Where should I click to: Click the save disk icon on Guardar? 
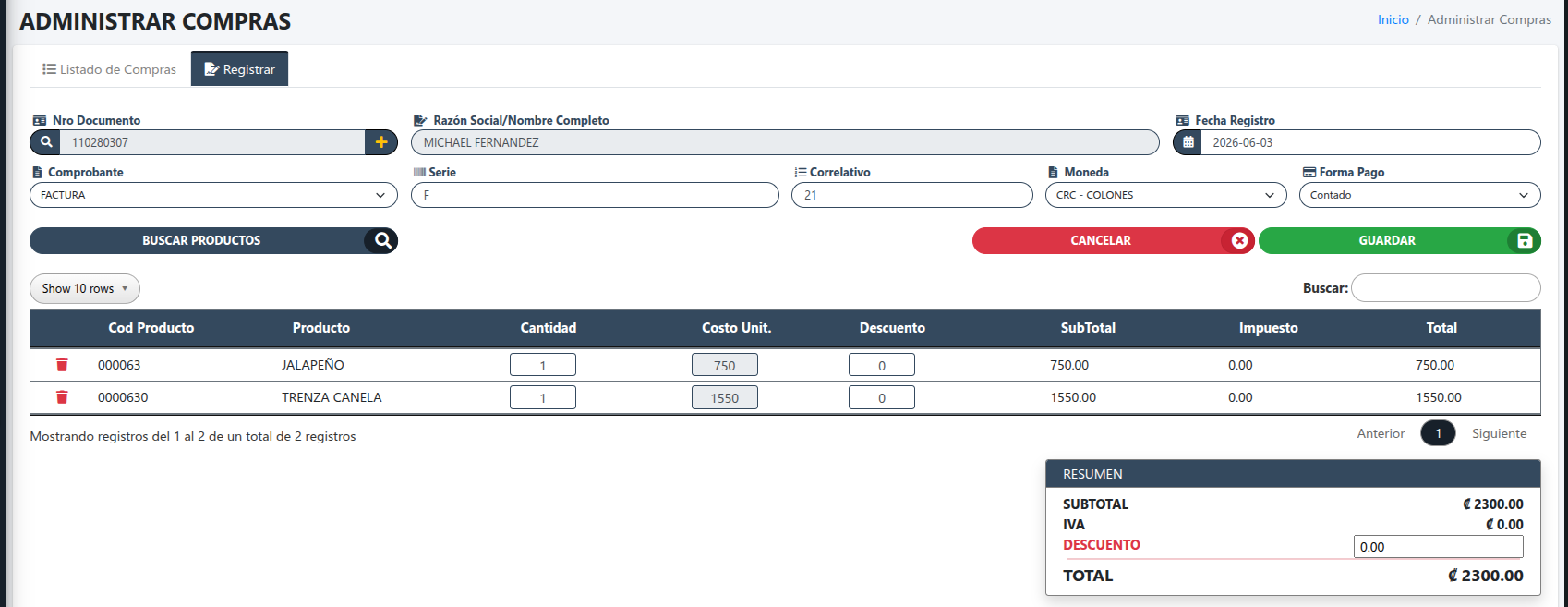point(1525,240)
